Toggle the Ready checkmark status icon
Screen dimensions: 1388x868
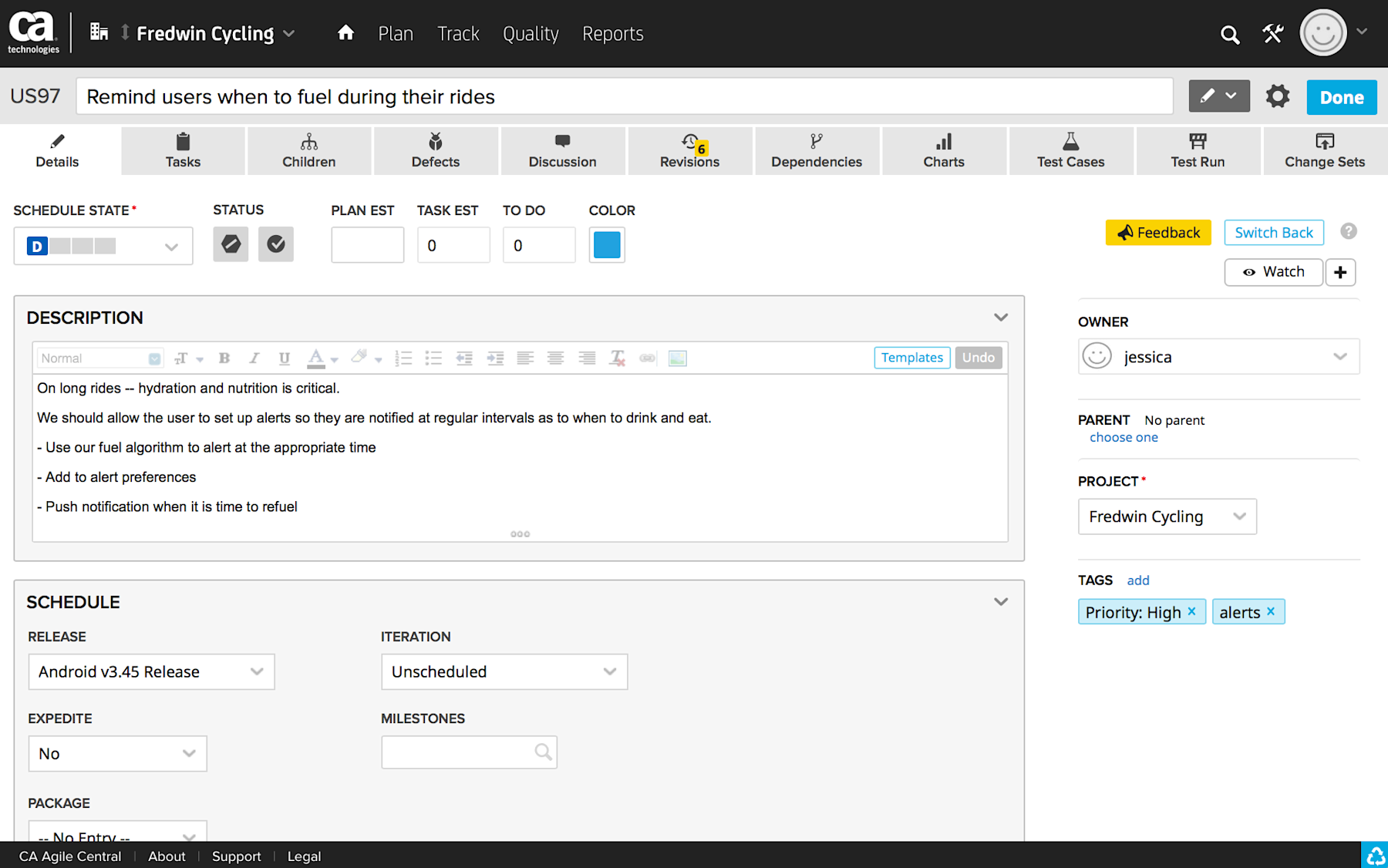pyautogui.click(x=276, y=244)
